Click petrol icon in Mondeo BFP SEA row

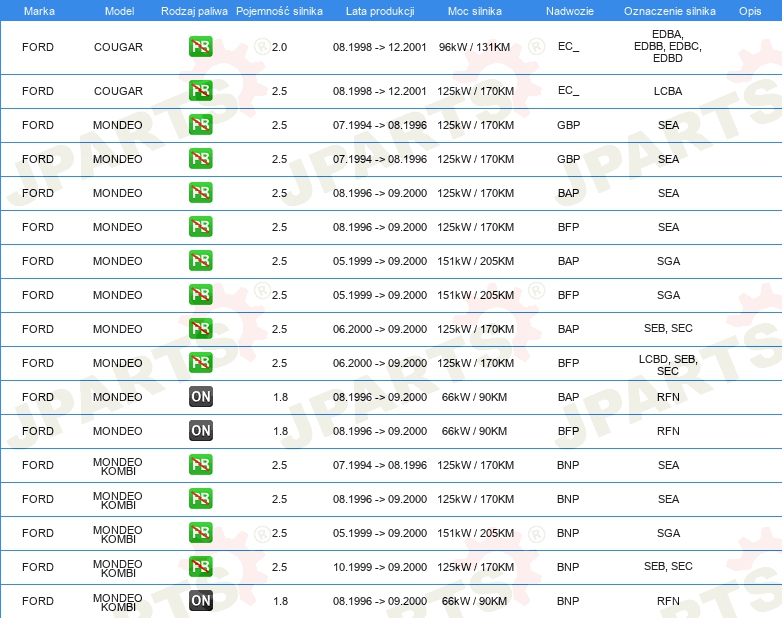[x=200, y=227]
